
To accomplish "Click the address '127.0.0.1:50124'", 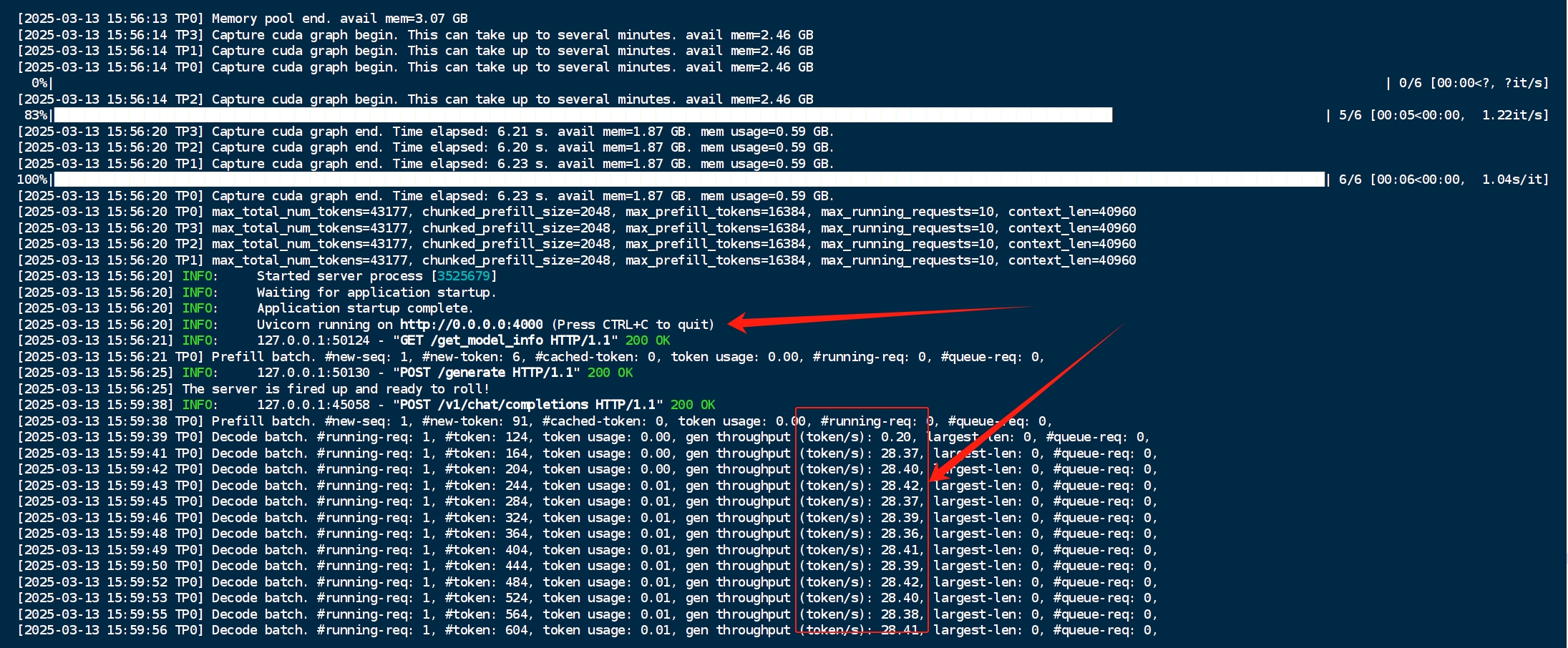I will [313, 340].
